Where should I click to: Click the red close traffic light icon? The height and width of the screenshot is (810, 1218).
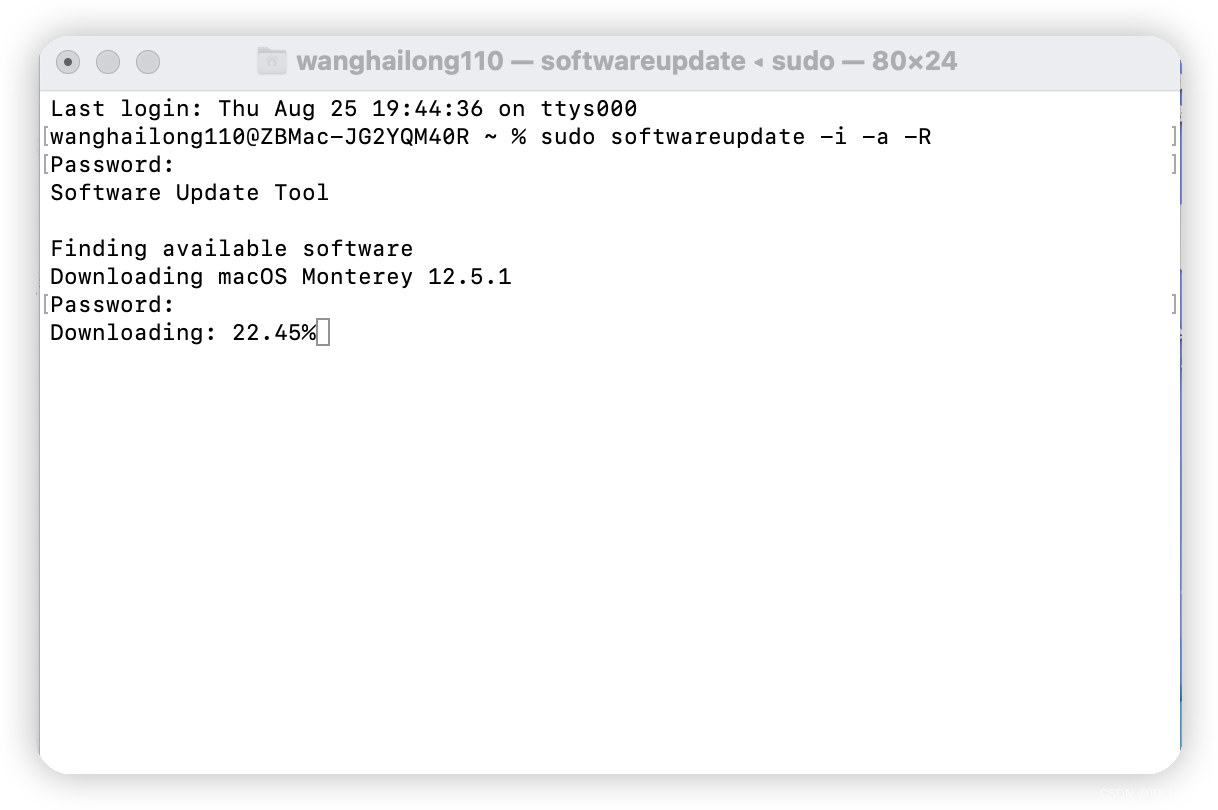click(x=68, y=62)
